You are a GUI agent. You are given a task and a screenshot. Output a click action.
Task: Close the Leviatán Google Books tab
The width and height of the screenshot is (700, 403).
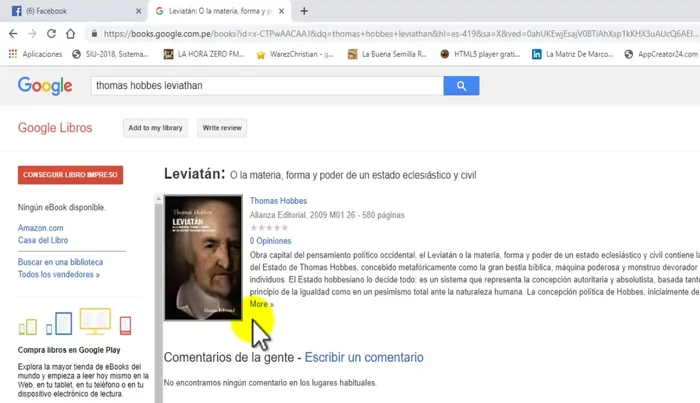click(281, 11)
